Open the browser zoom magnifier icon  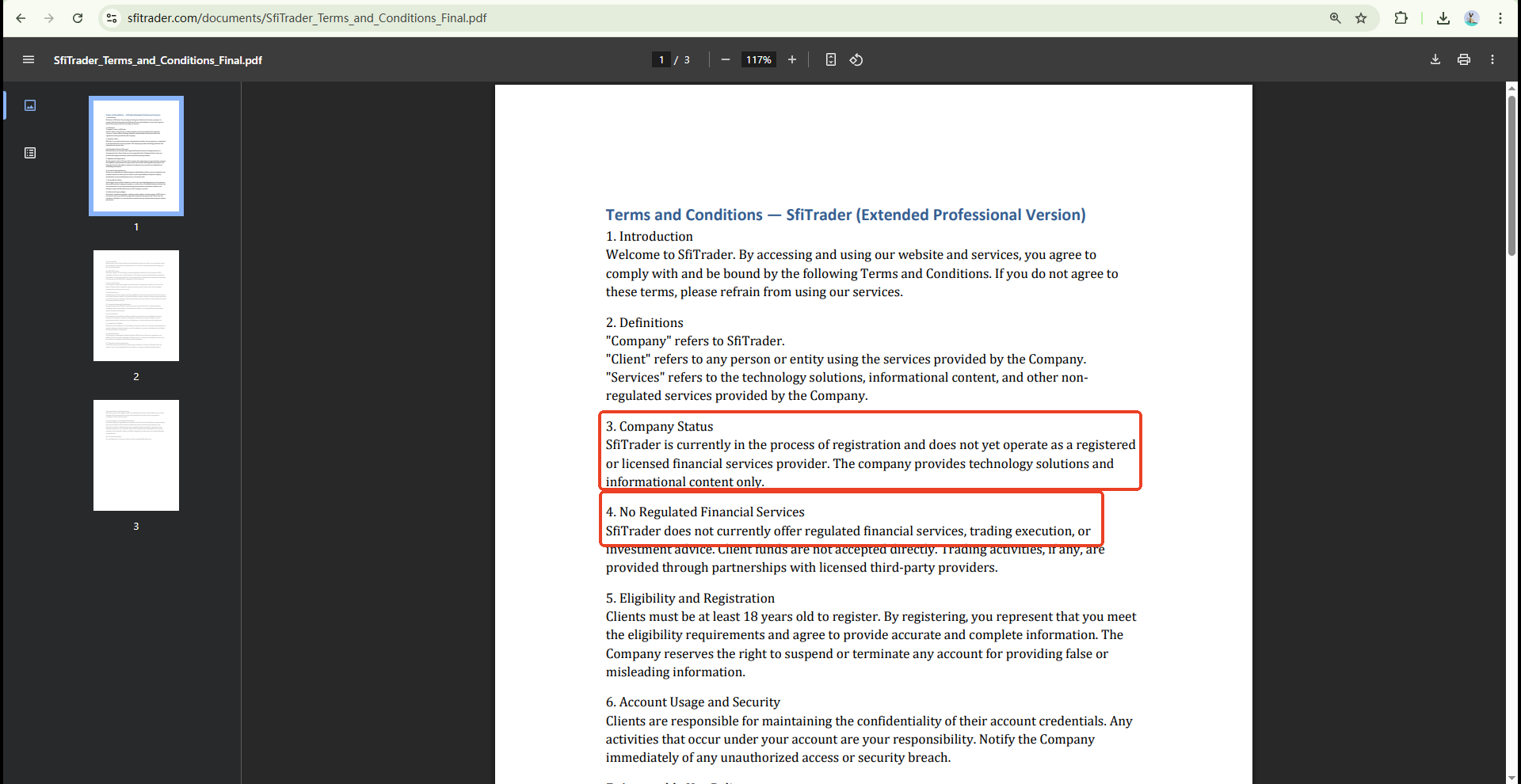(1336, 18)
